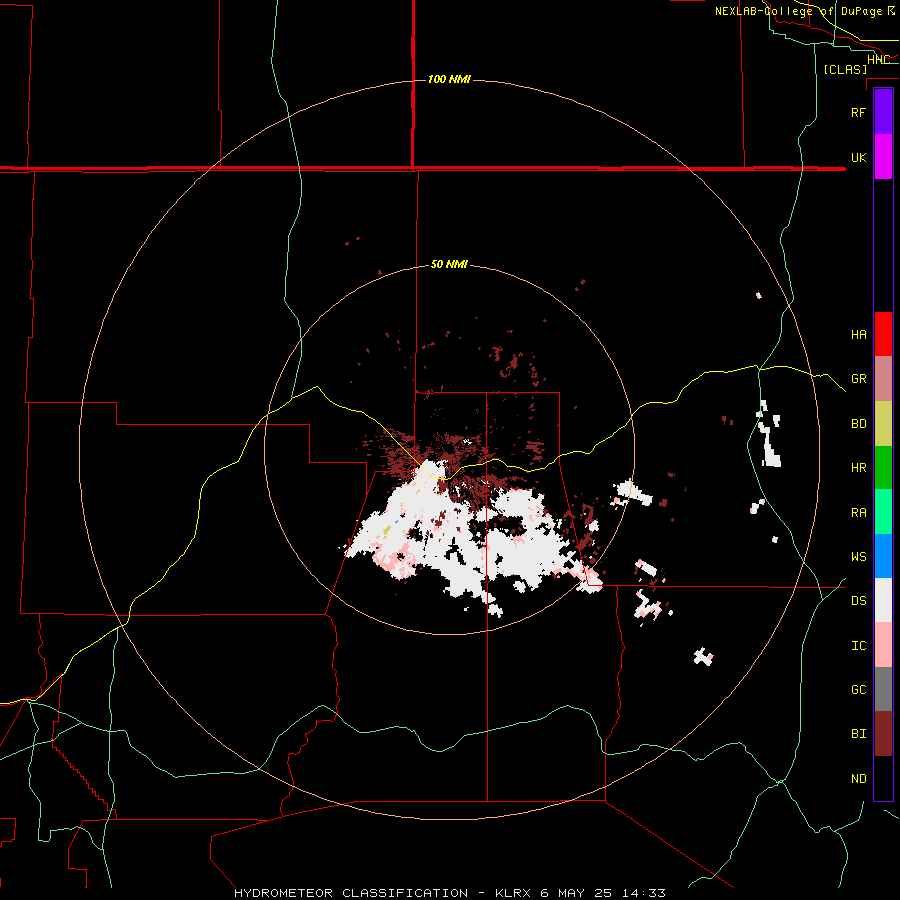Select the BD yellow legend block
Screen dimensions: 900x900
(x=883, y=424)
